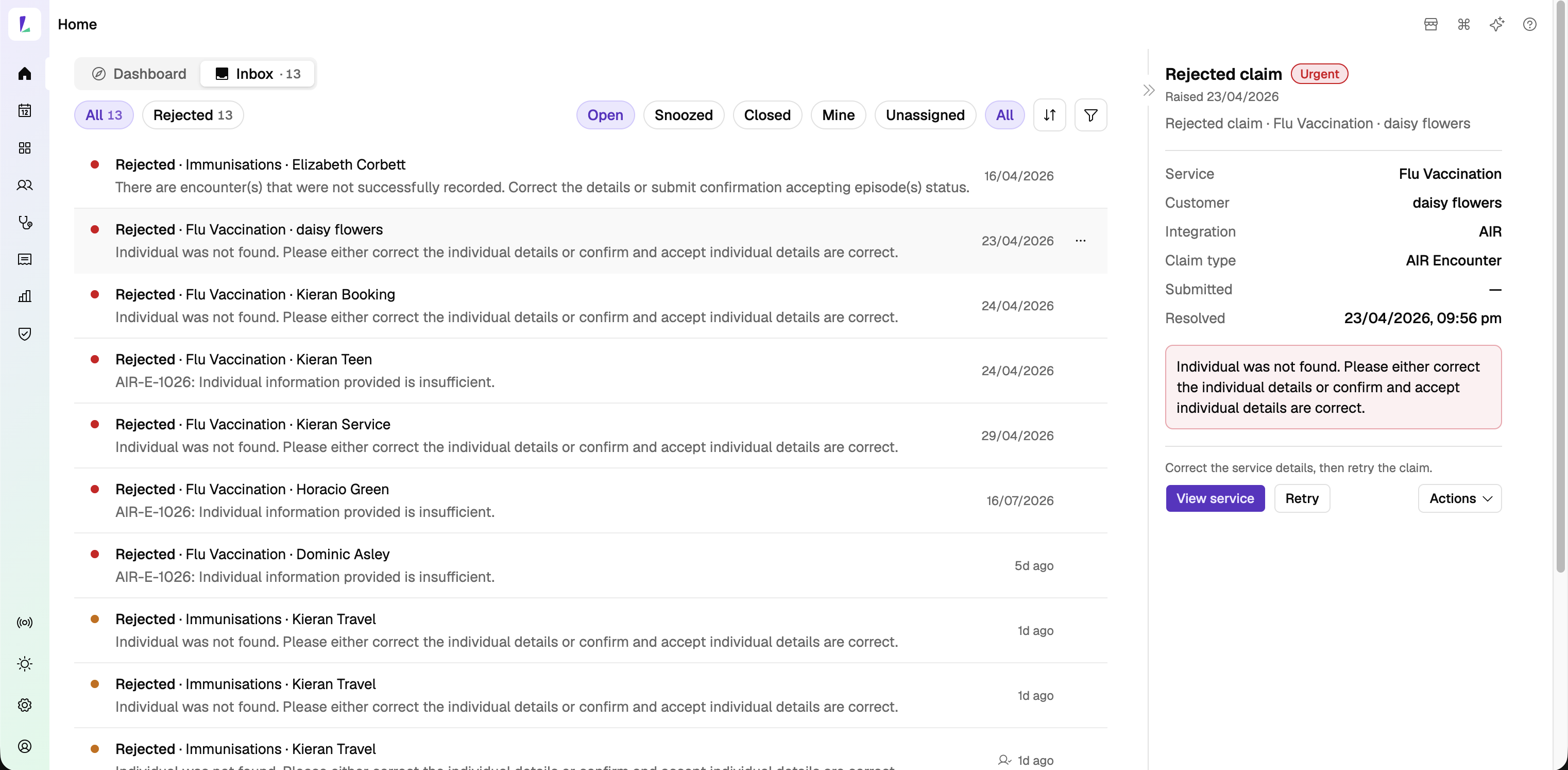Open the Home sidebar icon

pyautogui.click(x=24, y=74)
